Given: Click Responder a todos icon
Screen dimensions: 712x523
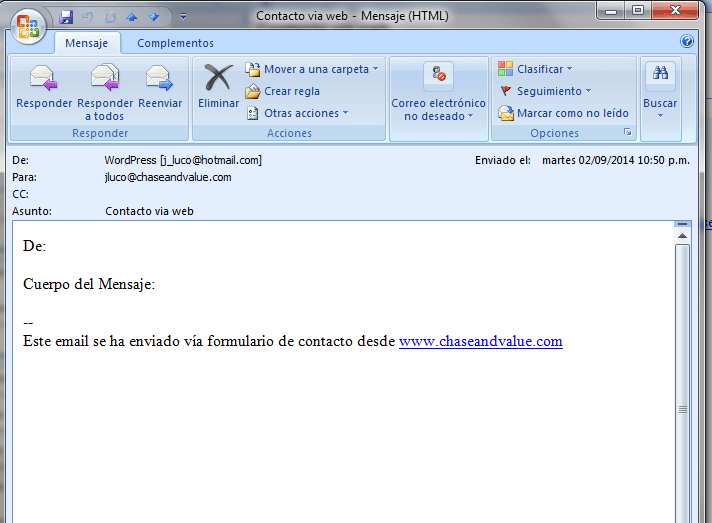Looking at the screenshot, I should point(104,77).
